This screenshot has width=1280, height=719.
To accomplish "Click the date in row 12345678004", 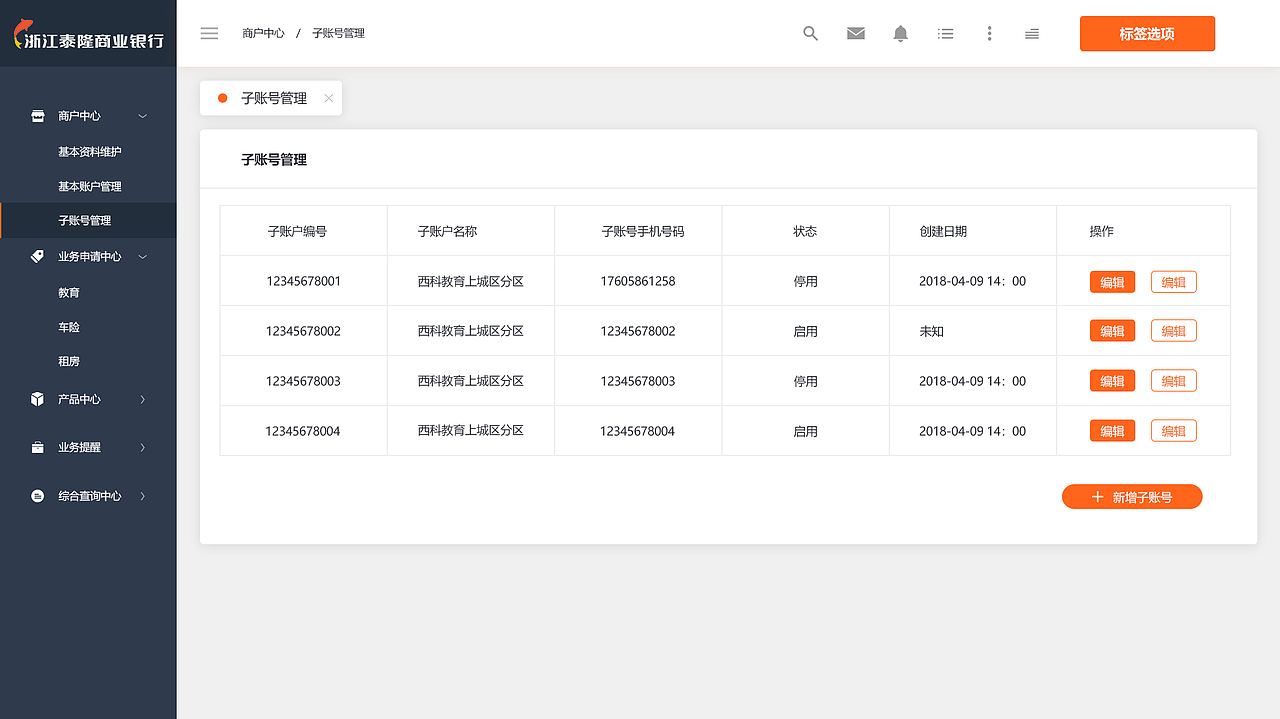I will [972, 431].
